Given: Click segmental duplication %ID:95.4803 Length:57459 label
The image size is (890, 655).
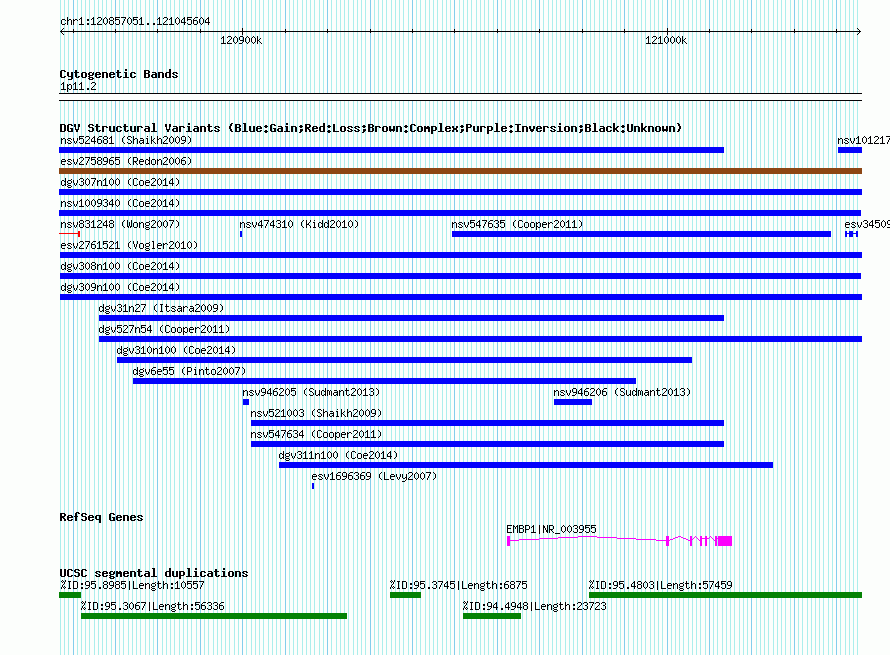Looking at the screenshot, I should coord(660,585).
